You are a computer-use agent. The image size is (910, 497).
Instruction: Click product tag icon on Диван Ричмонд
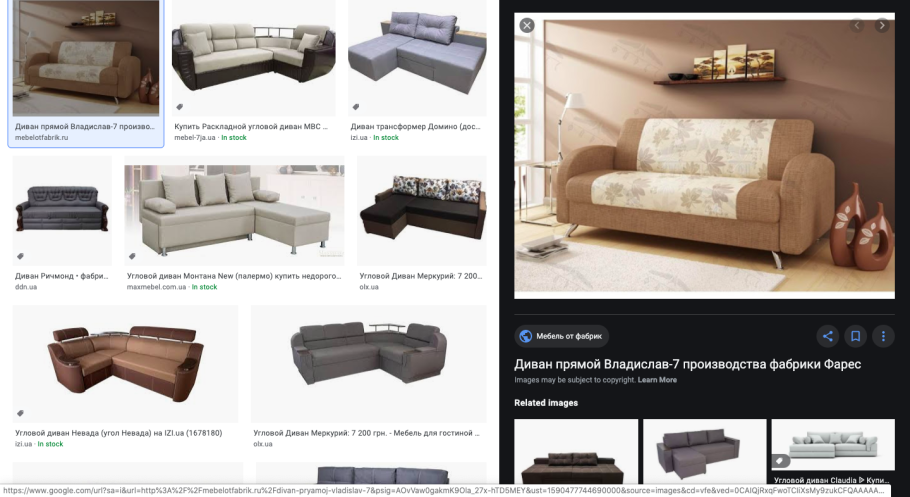click(20, 256)
